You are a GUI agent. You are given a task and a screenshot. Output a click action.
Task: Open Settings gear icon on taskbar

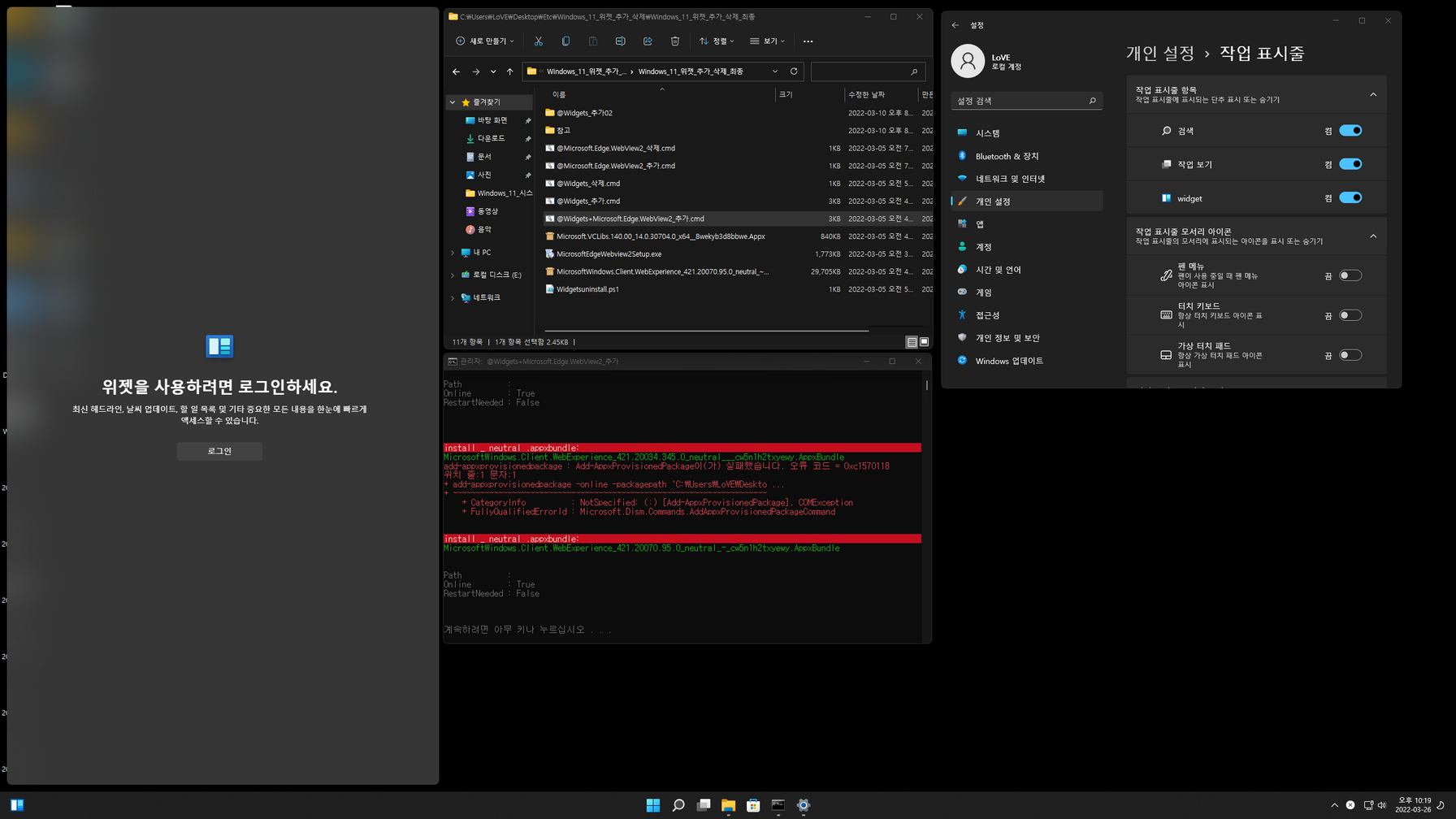(804, 805)
